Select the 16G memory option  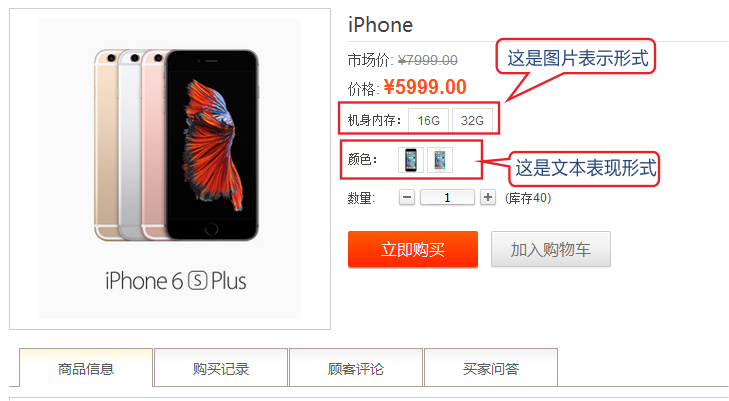[x=429, y=121]
